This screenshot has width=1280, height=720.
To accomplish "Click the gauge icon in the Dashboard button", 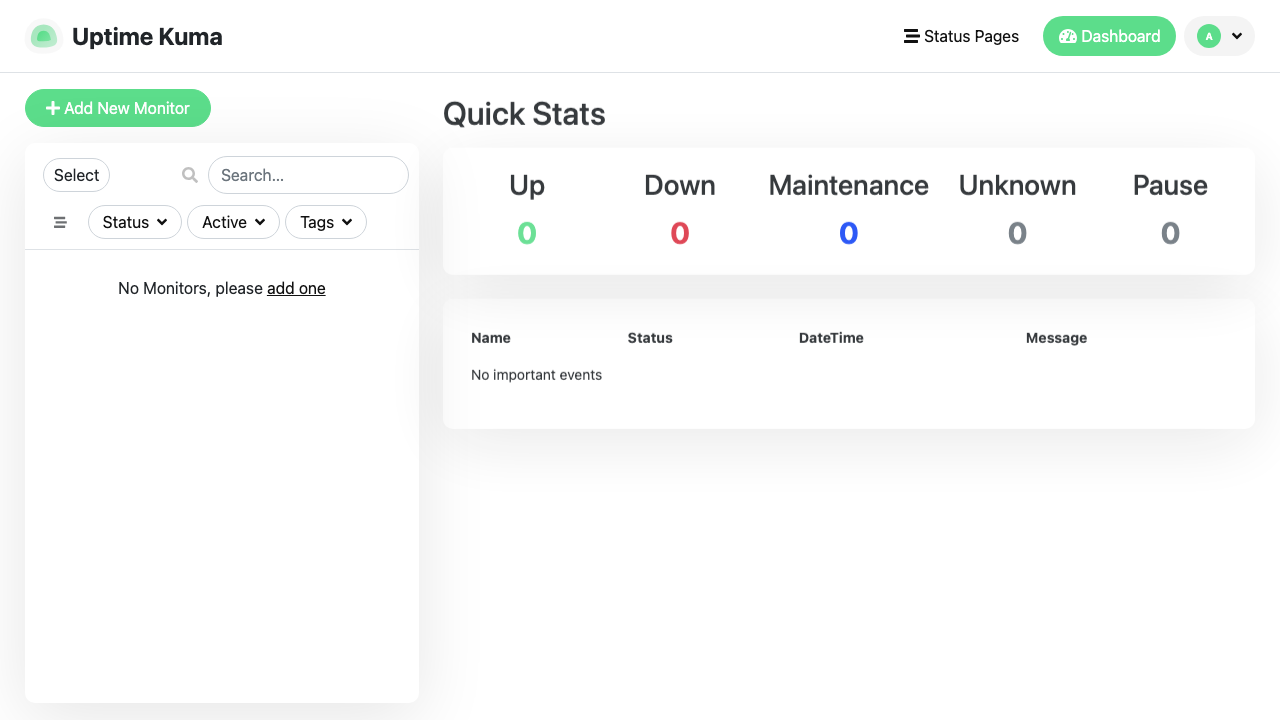I will (x=1067, y=36).
